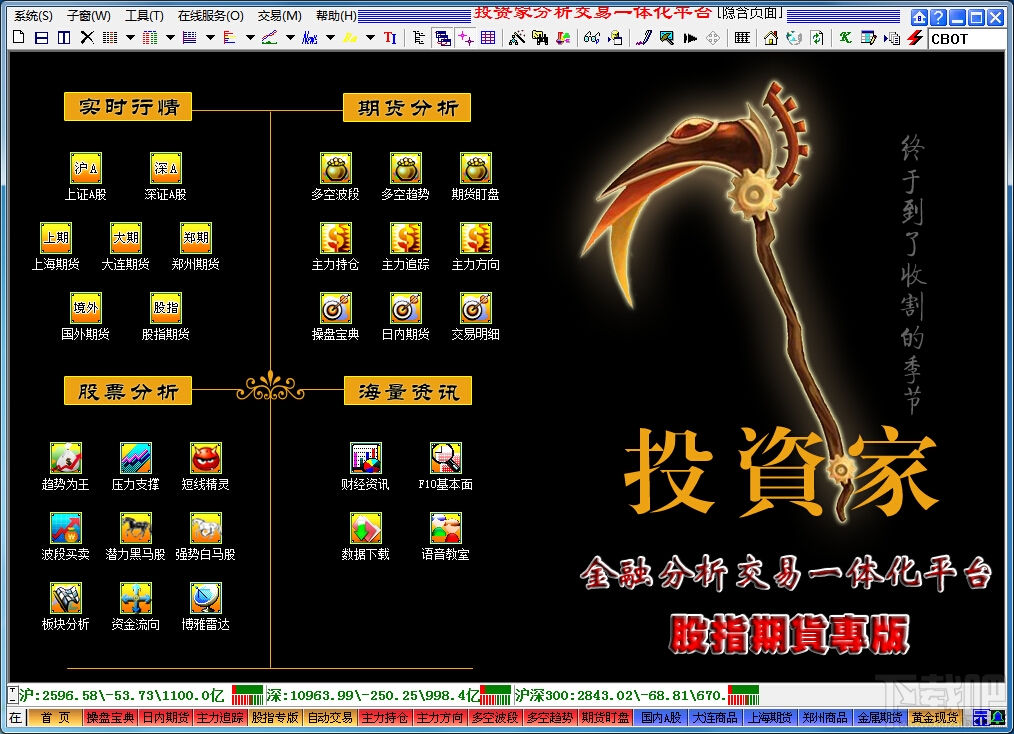Open 操盘宝典 target icon
The height and width of the screenshot is (734, 1014).
[336, 308]
